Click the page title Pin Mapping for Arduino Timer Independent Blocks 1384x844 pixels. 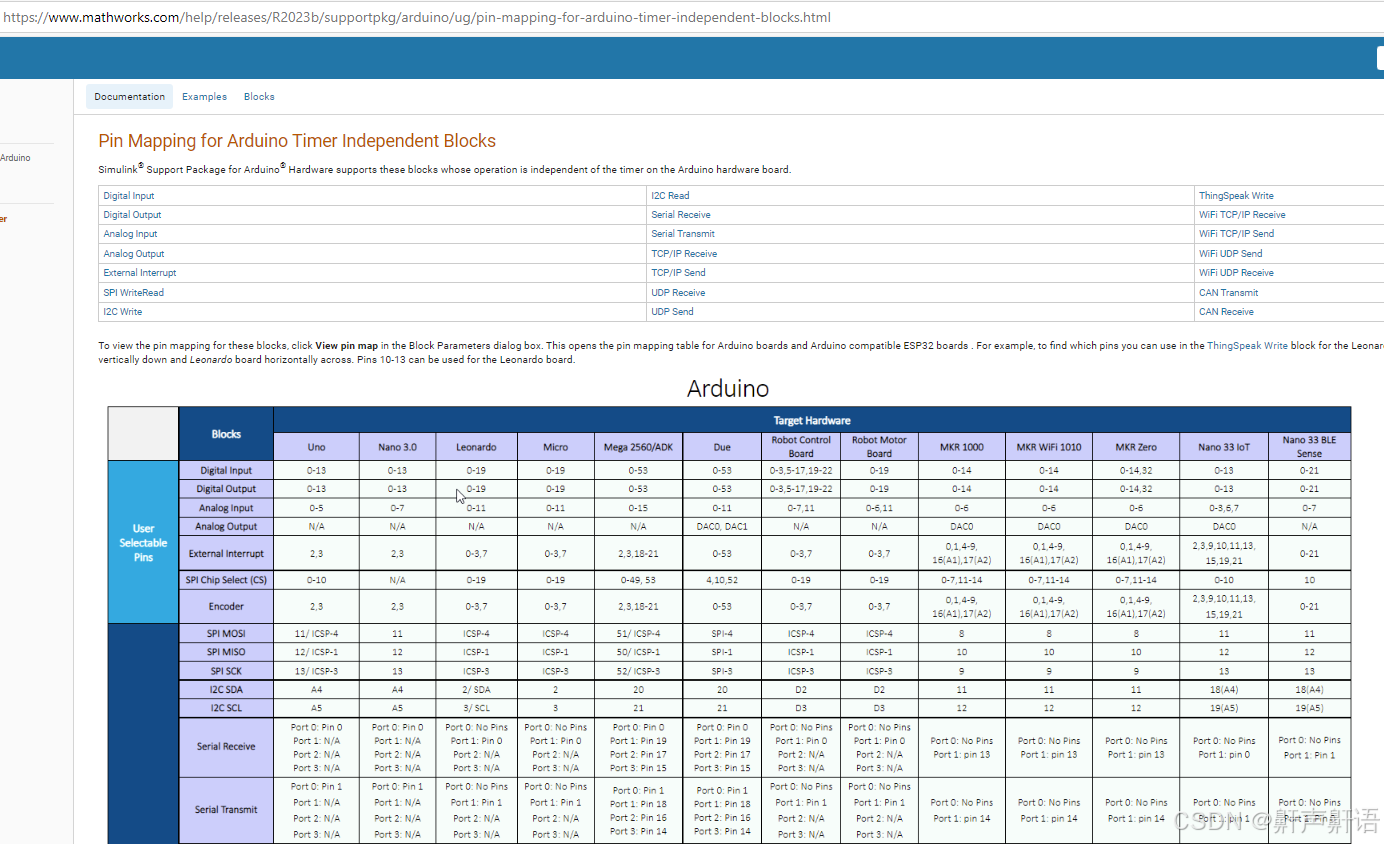pos(297,141)
